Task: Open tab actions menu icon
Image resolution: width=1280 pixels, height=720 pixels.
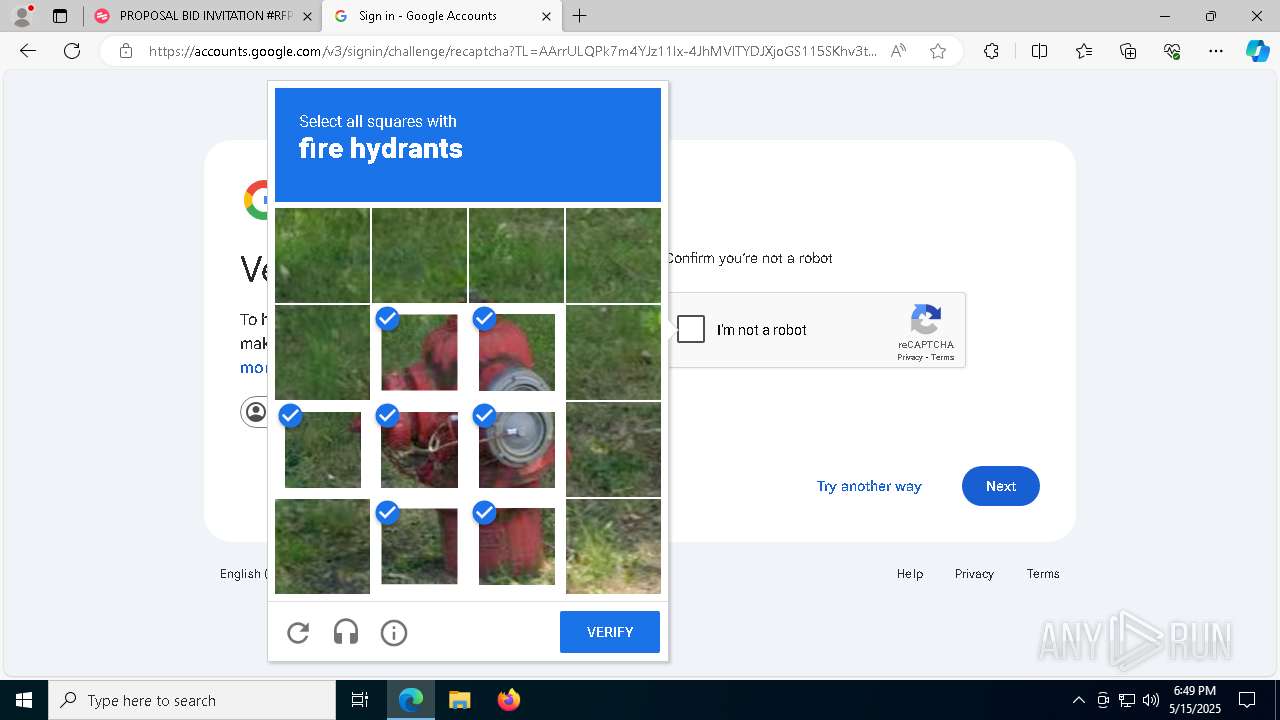Action: pos(60,16)
